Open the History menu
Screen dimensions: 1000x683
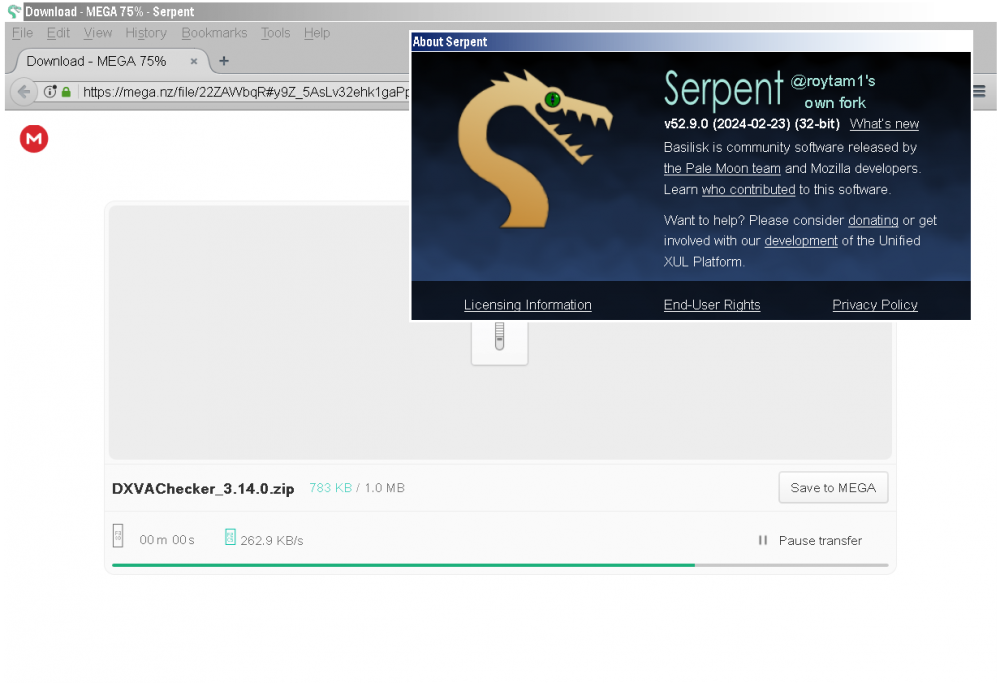[x=146, y=33]
